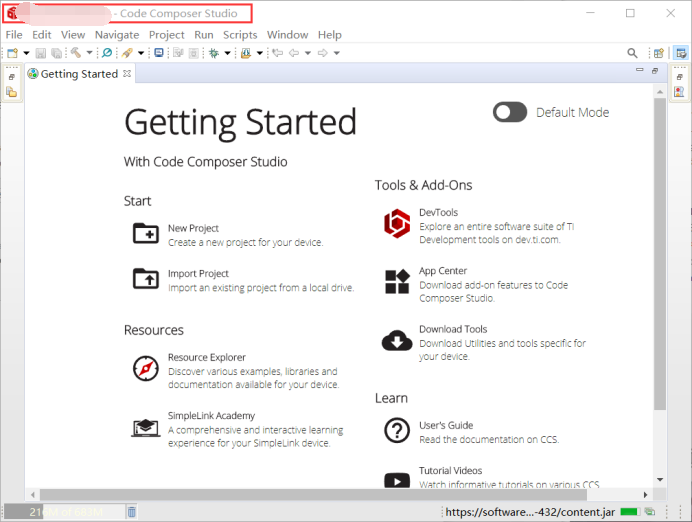Open the Window menu
Viewport: 692px width, 522px height.
287,35
